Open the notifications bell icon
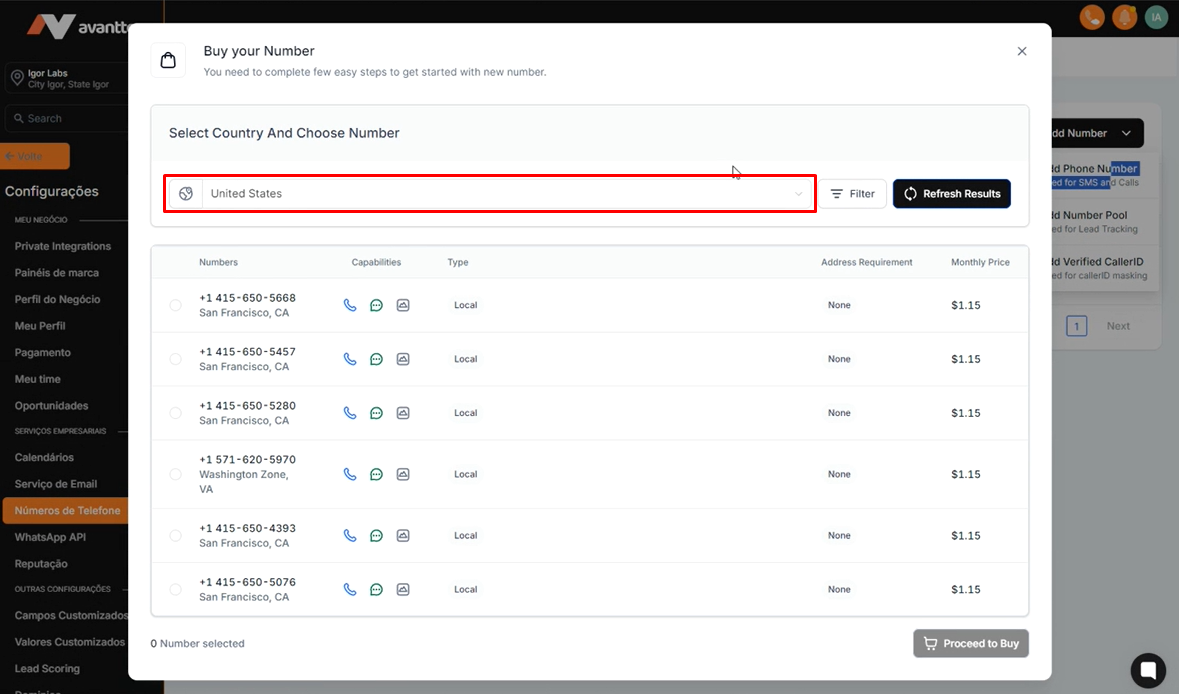Viewport: 1179px width, 694px height. tap(1125, 17)
